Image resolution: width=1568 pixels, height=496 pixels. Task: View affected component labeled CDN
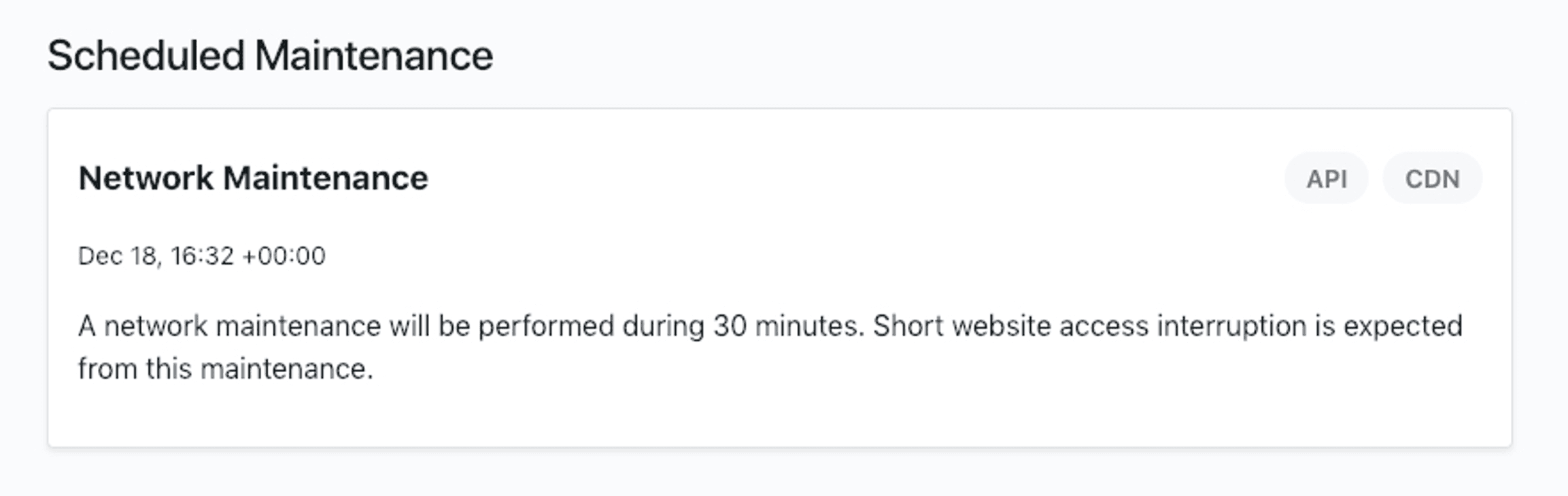(x=1431, y=178)
